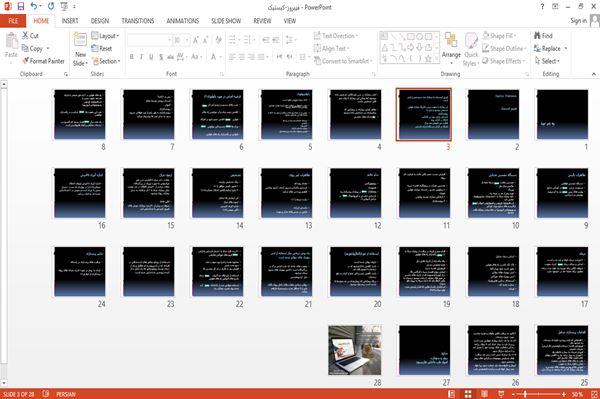
Task: Switch to the DESIGN tab
Action: (100, 21)
